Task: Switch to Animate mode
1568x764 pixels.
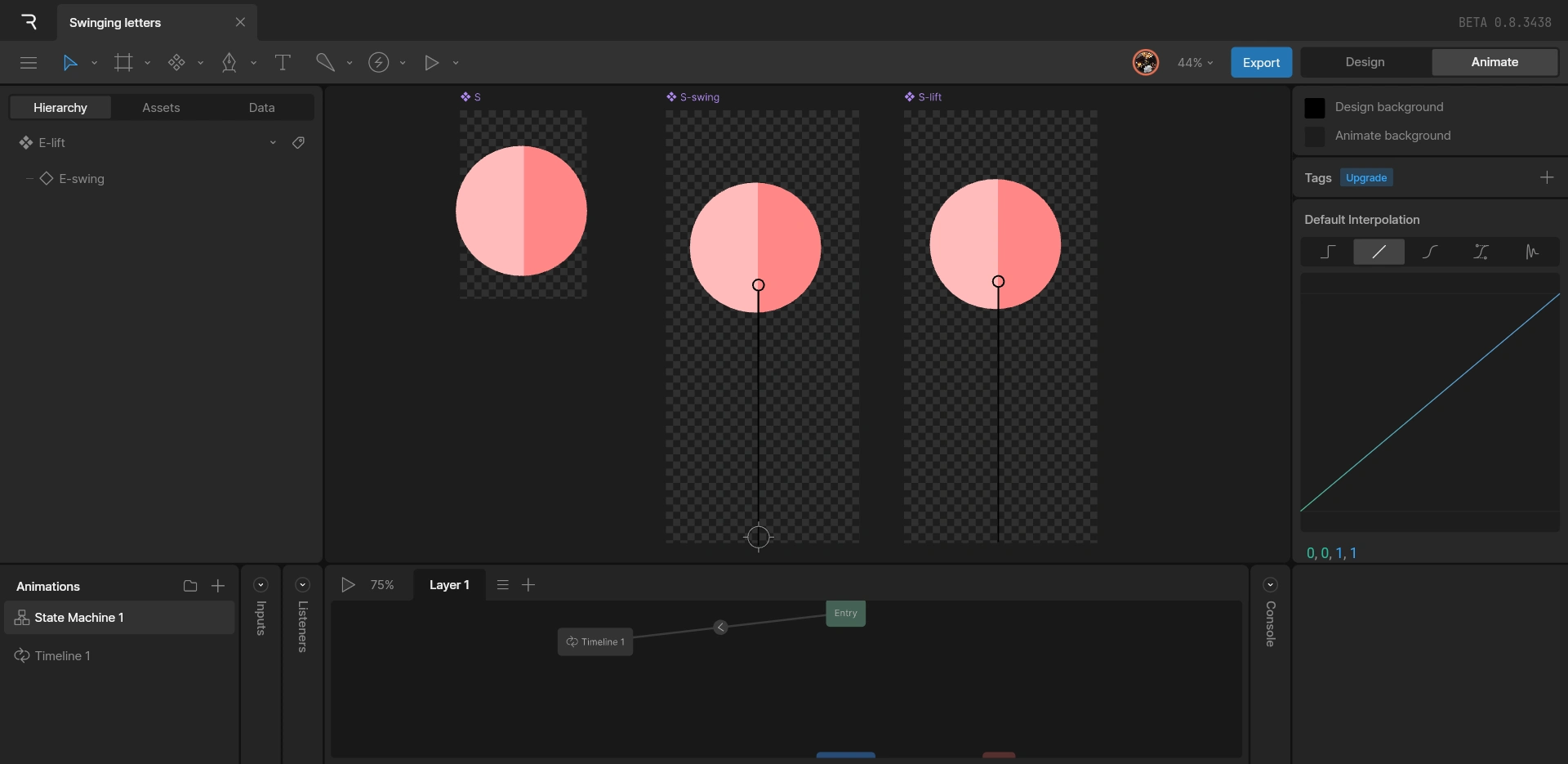Action: [1494, 62]
